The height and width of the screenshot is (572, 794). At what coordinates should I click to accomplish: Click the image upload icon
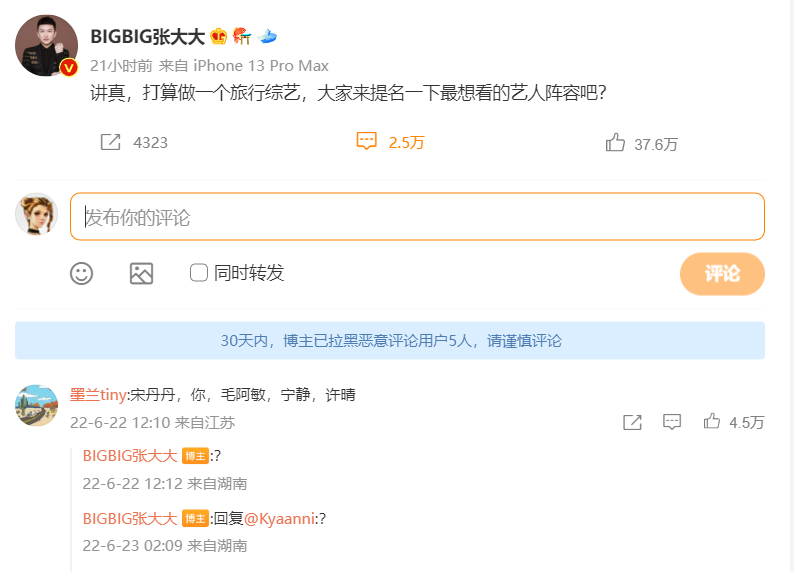coord(141,273)
